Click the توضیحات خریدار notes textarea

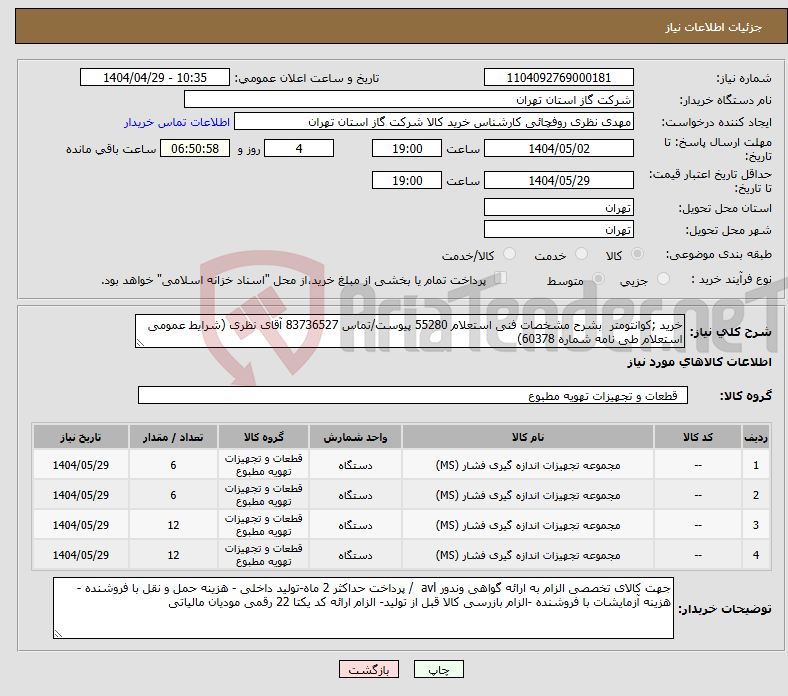(x=363, y=608)
